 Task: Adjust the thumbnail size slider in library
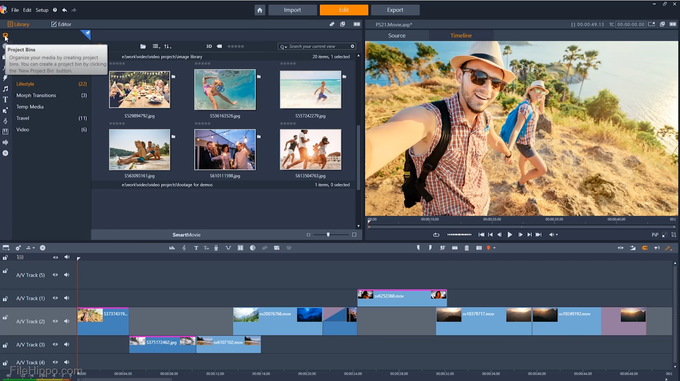click(328, 234)
